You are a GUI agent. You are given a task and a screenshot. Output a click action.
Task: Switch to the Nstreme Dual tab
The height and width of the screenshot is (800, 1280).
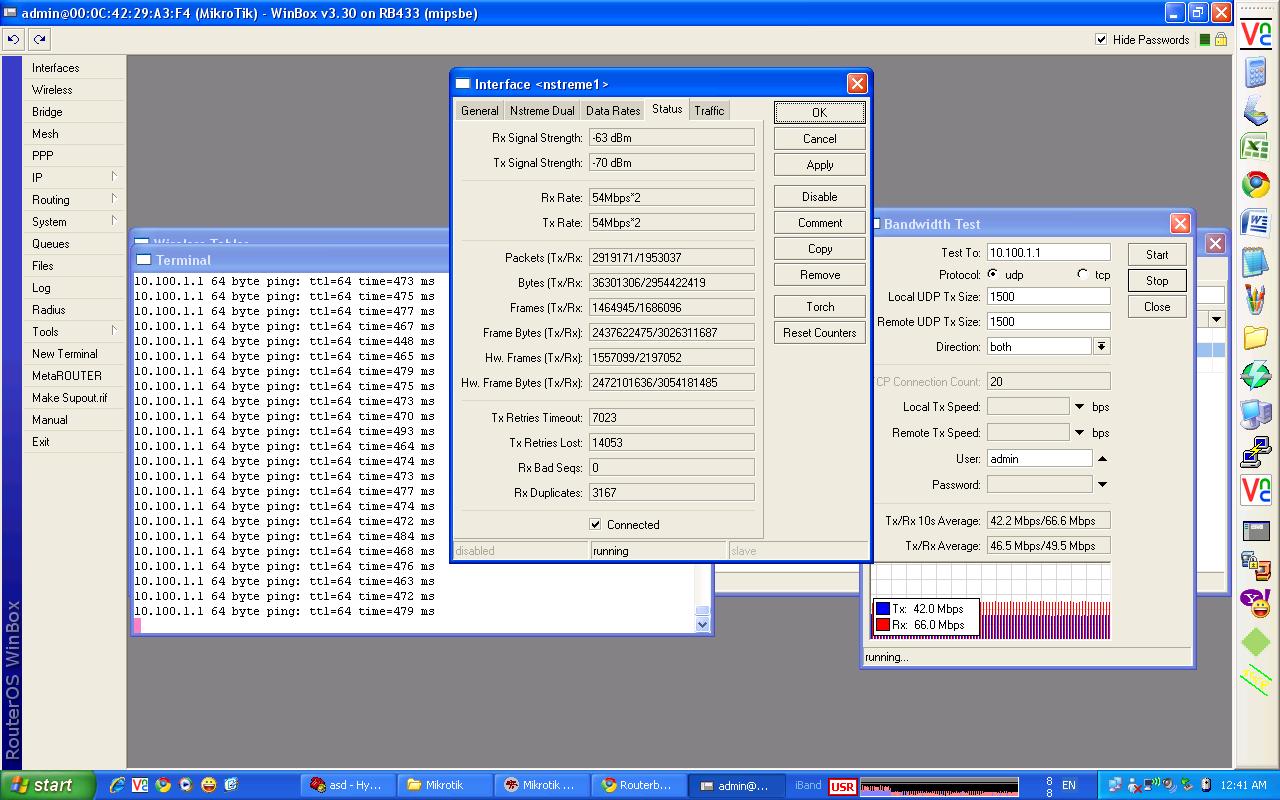(541, 111)
